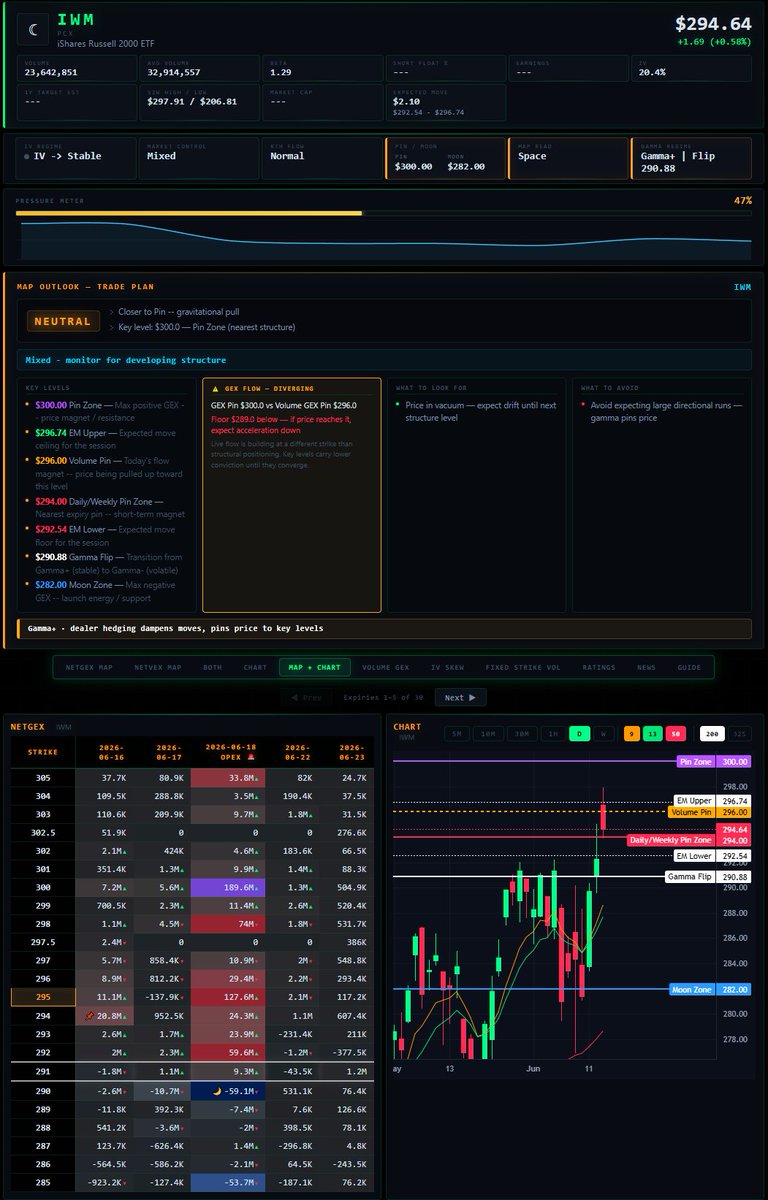Toggle the red 50 moving average
Screen dimensions: 768x1200
[x=675, y=733]
